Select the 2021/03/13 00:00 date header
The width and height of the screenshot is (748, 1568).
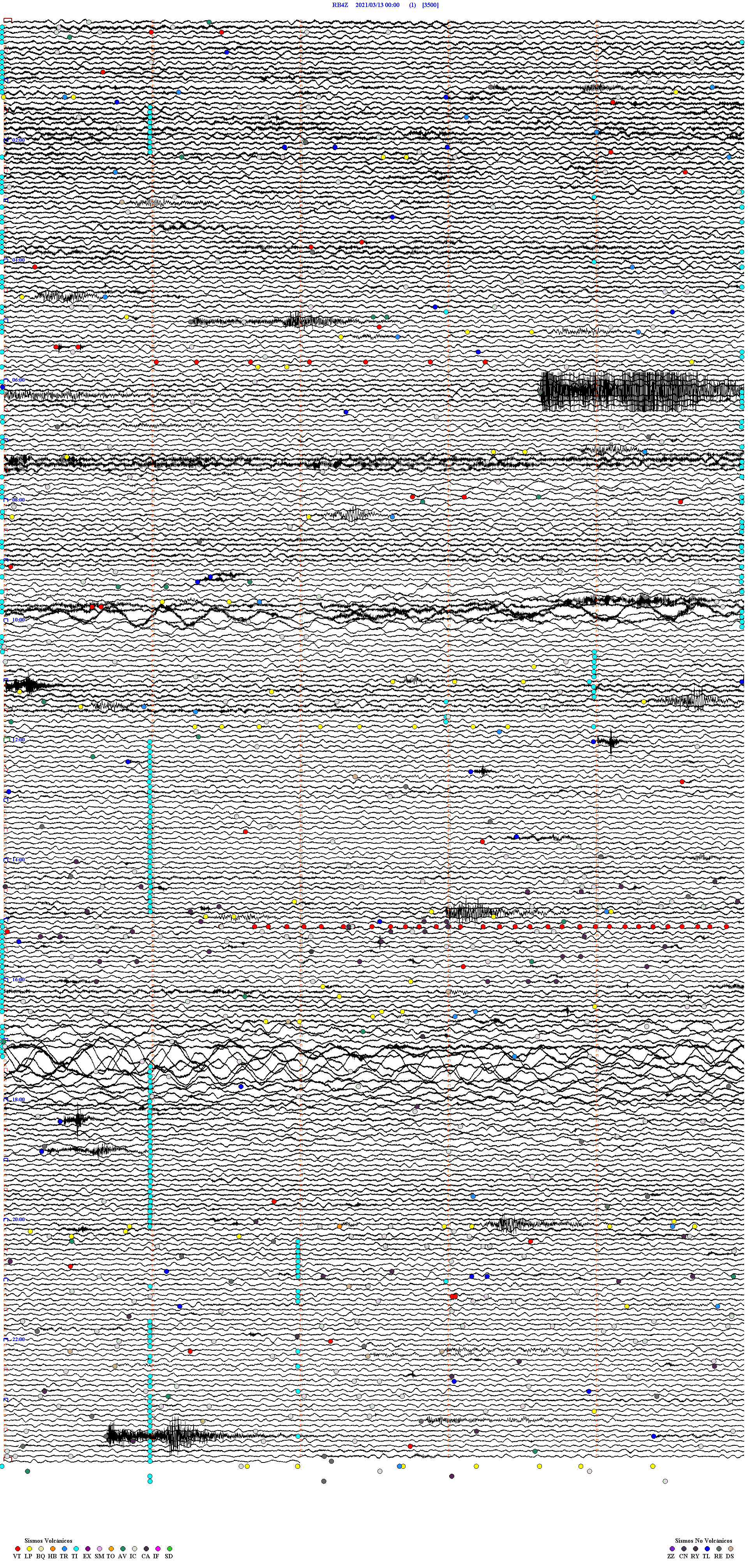(x=377, y=5)
